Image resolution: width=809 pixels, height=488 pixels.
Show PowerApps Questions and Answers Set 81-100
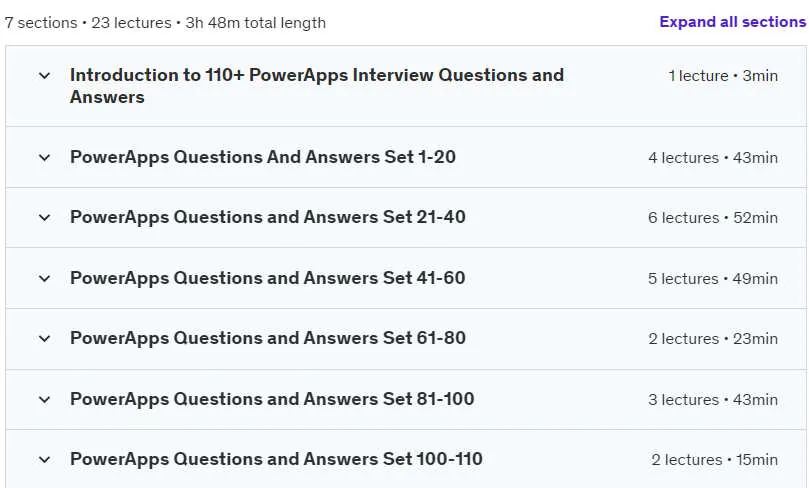point(272,399)
